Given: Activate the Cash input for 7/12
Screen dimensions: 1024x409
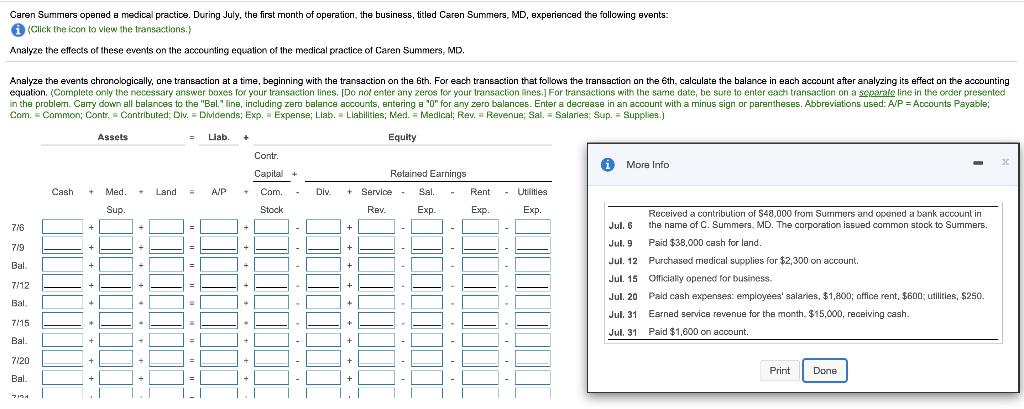Looking at the screenshot, I should click(63, 284).
